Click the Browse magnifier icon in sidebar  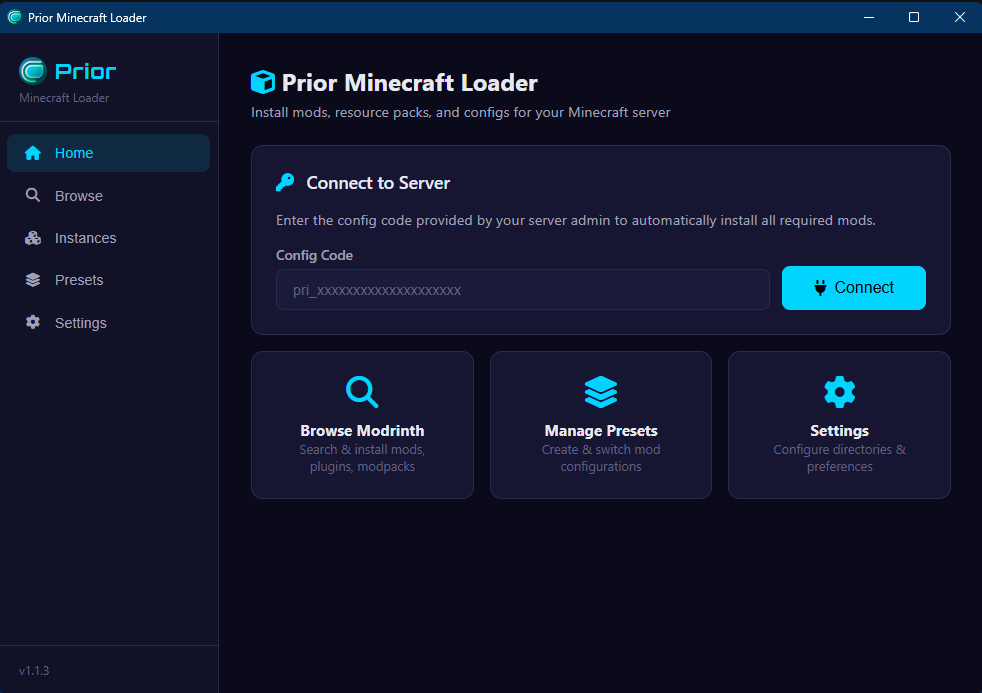coord(33,196)
